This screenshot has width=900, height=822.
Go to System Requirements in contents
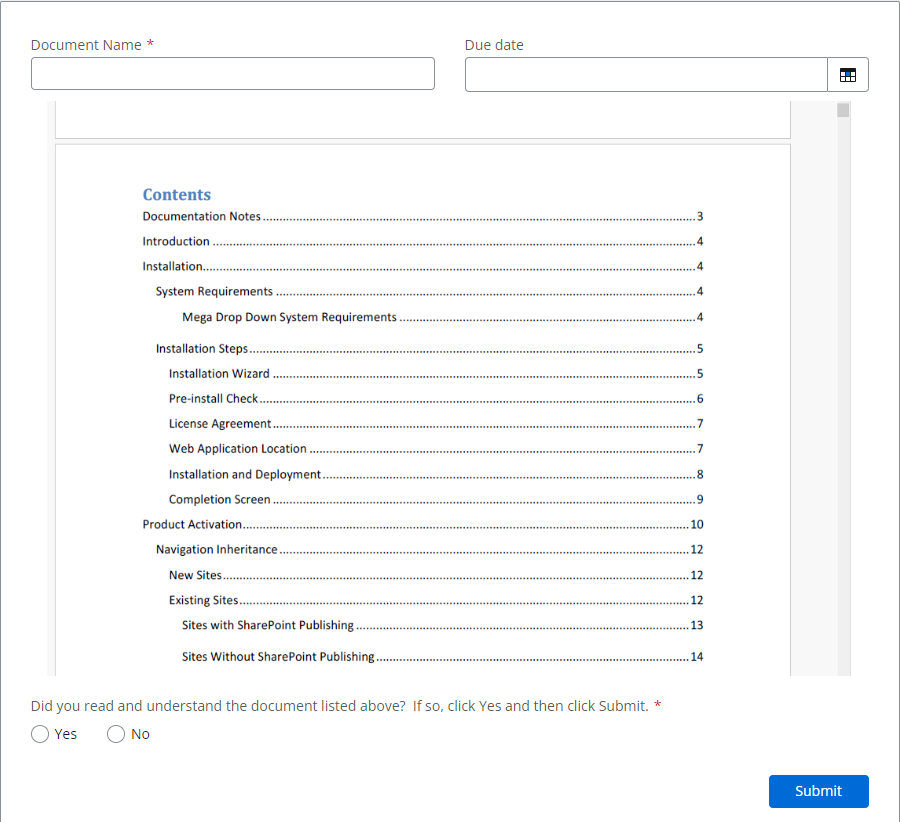coord(214,292)
